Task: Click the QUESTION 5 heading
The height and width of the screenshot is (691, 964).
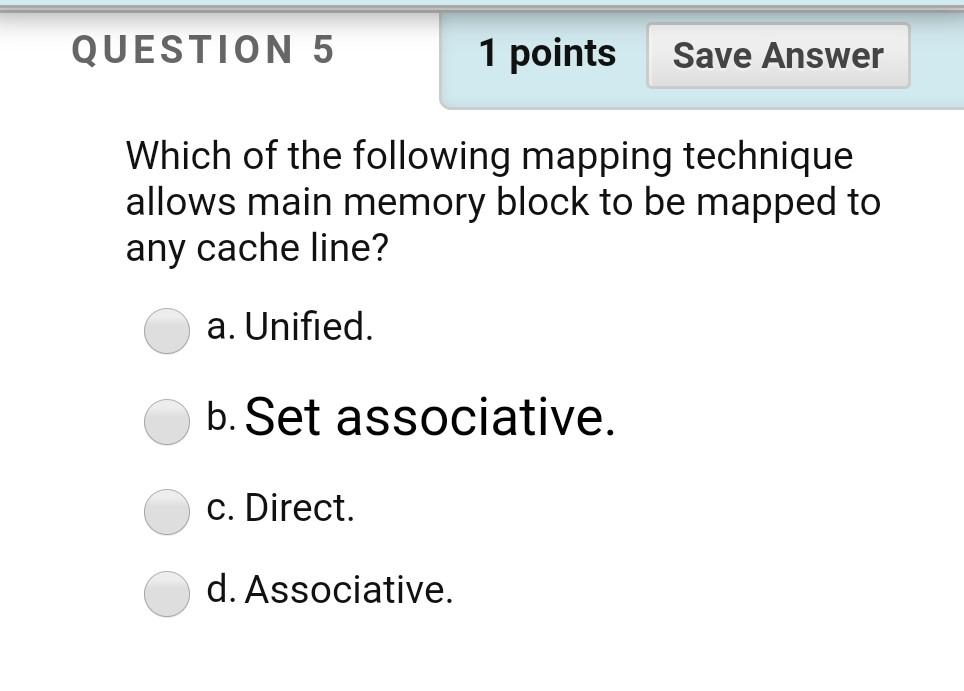Action: point(204,50)
